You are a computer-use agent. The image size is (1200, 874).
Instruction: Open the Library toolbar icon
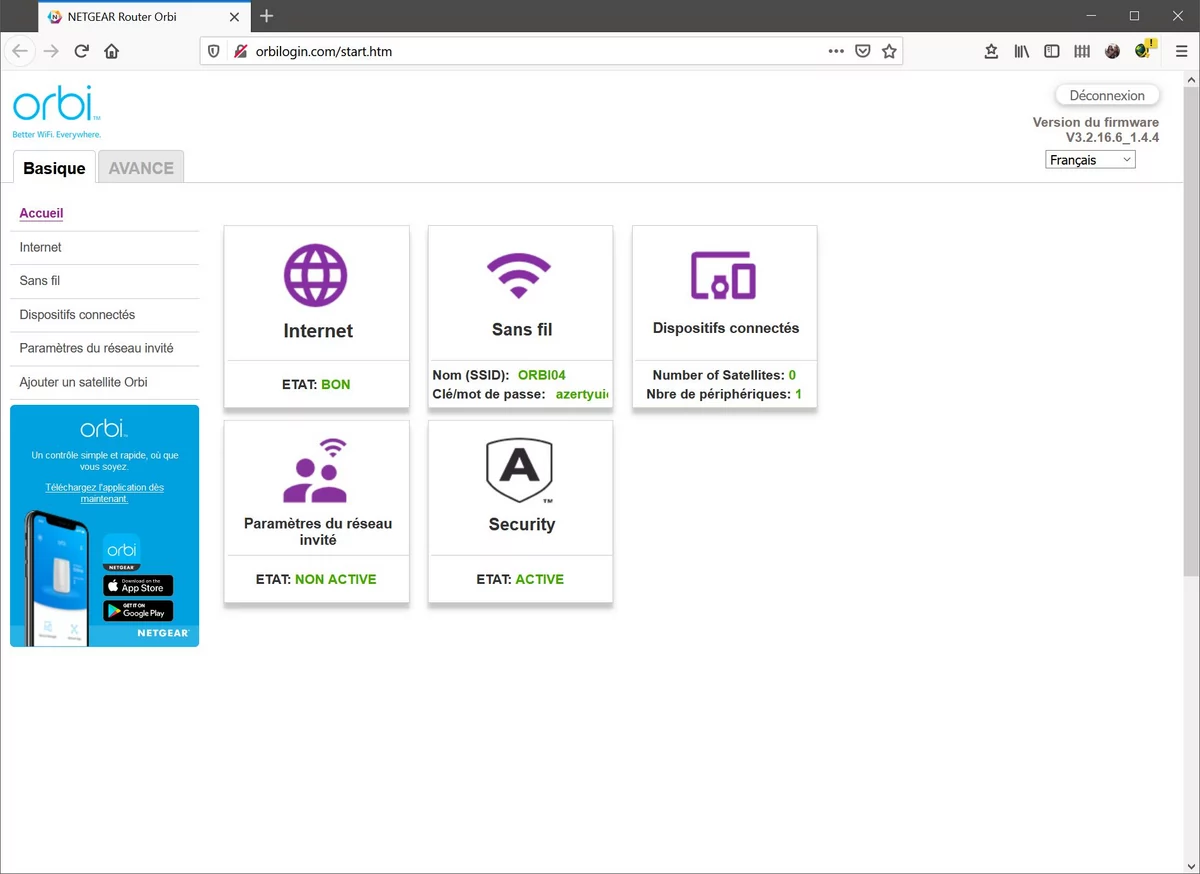pyautogui.click(x=1021, y=51)
